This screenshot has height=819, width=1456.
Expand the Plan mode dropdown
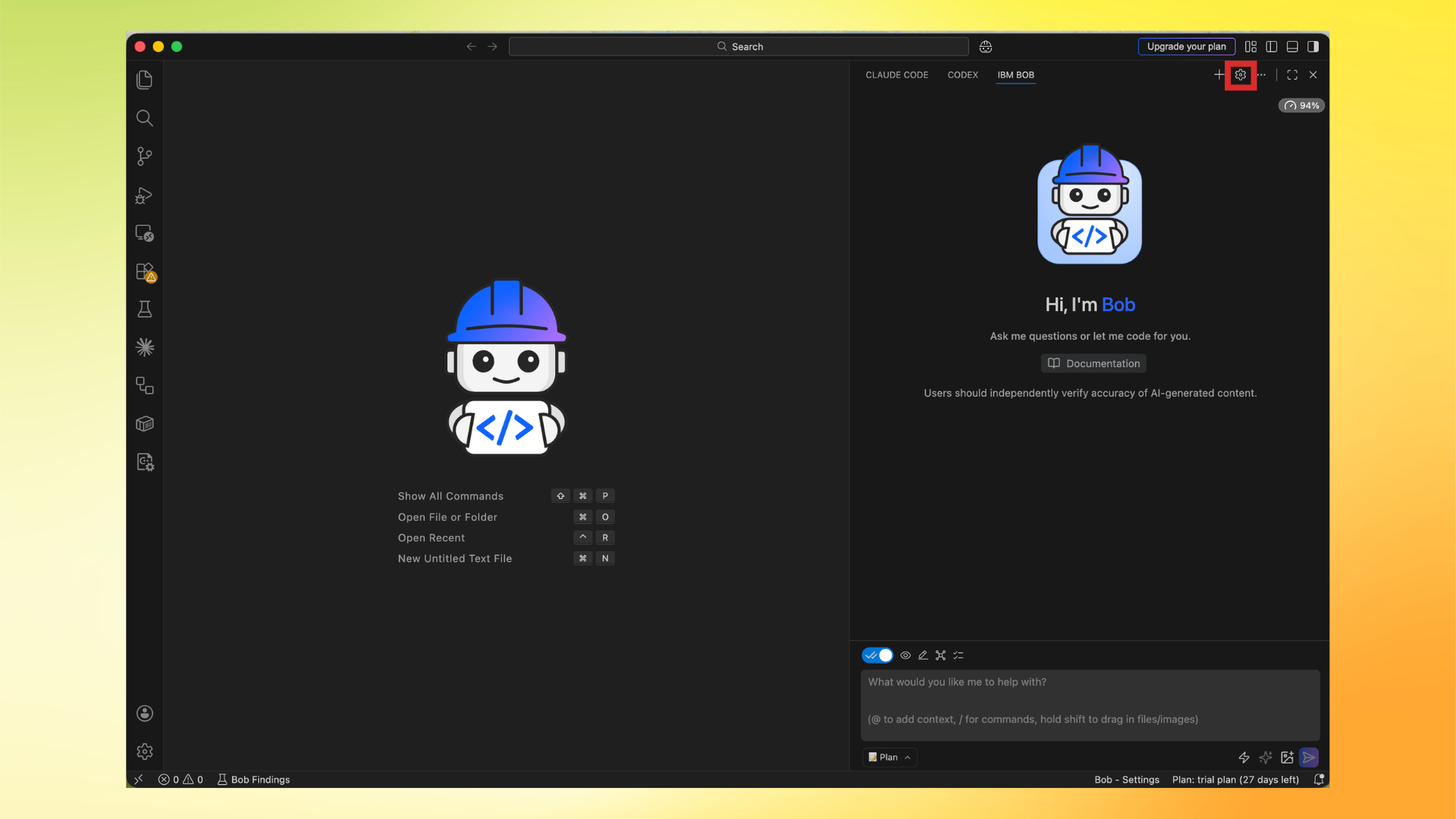(x=890, y=757)
